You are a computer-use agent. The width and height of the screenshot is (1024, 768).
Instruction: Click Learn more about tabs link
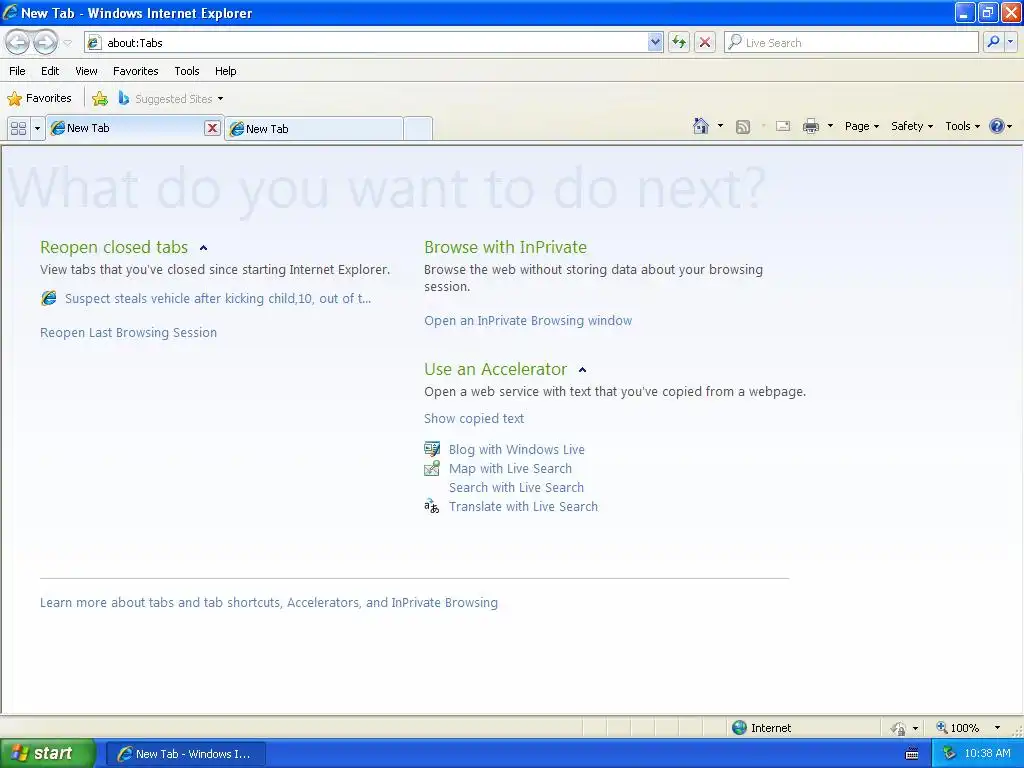click(x=268, y=602)
